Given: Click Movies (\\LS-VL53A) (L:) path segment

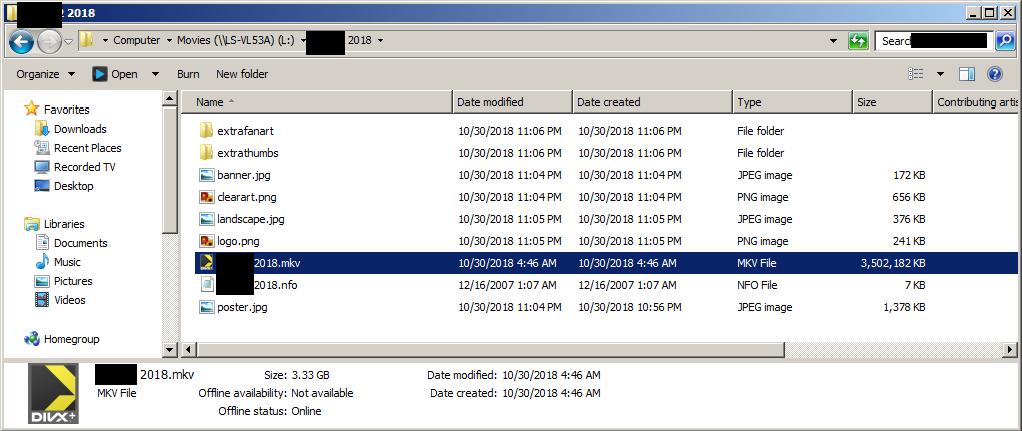Looking at the screenshot, I should 236,40.
